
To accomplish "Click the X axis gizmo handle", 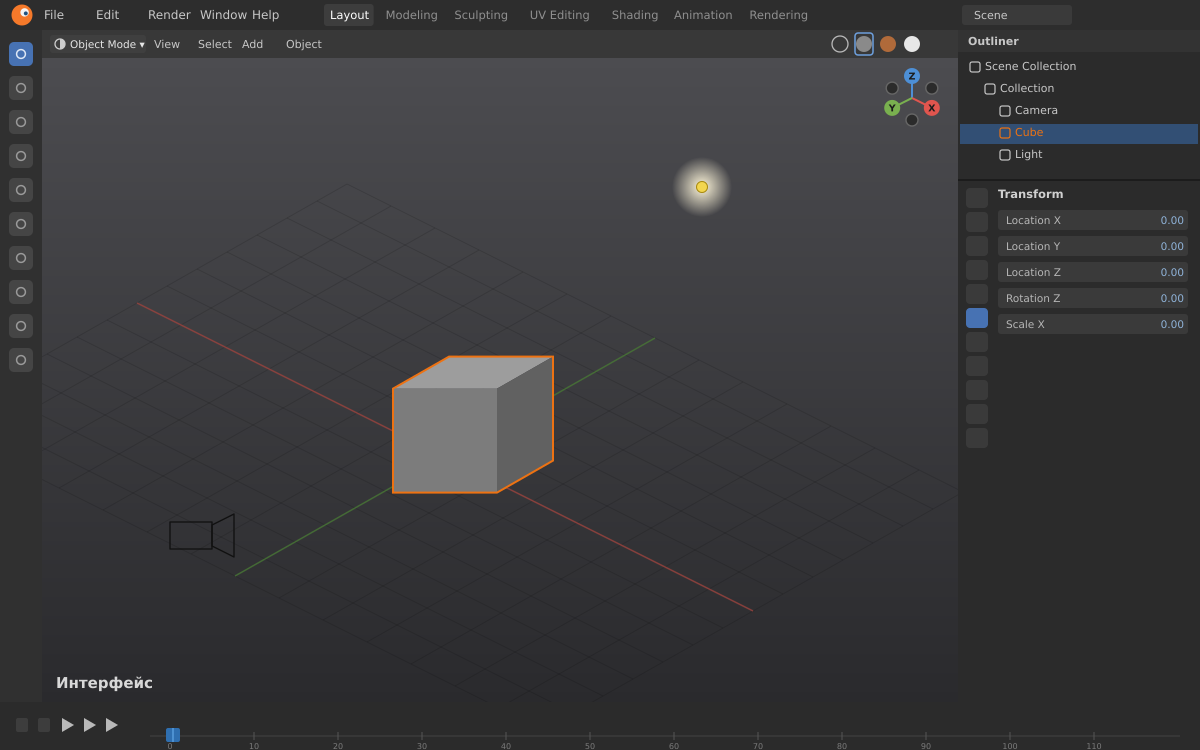I will pos(932,108).
